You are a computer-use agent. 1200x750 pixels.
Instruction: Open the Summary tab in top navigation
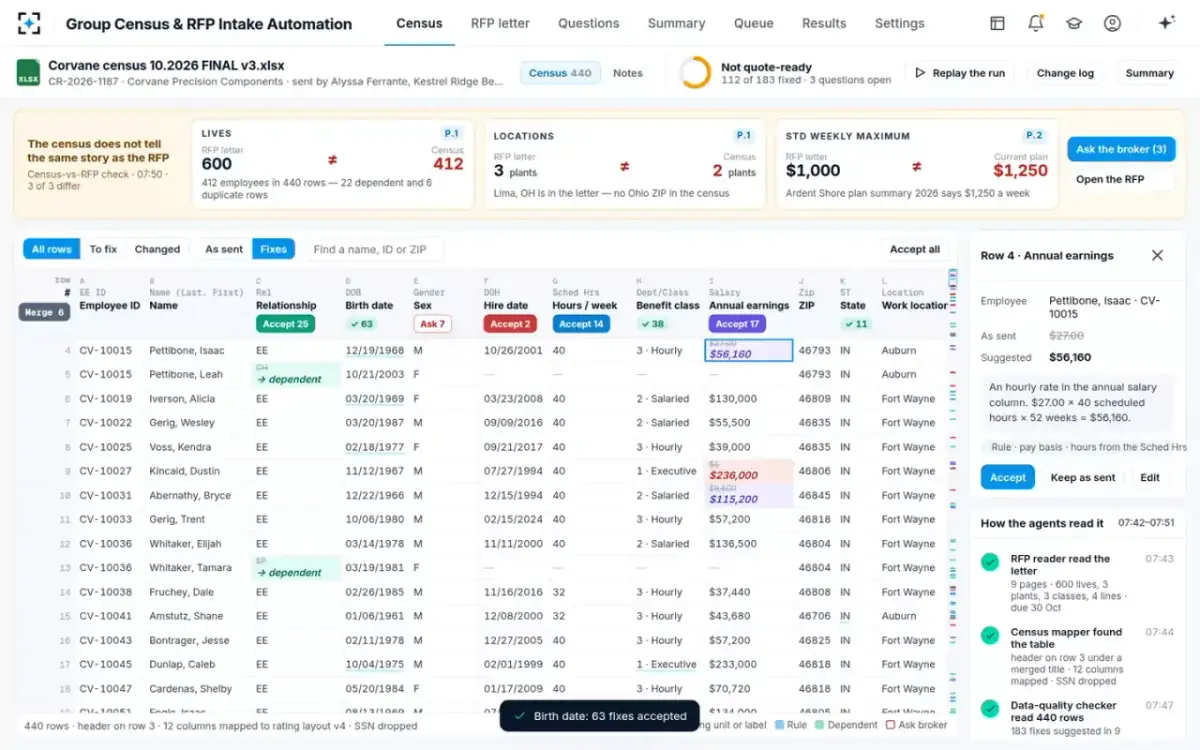tap(676, 23)
